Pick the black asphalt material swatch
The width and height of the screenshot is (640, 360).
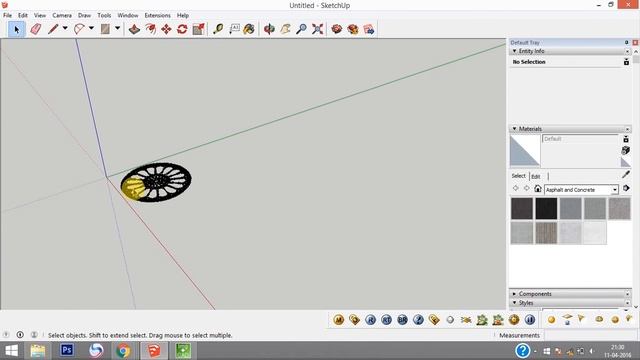(546, 208)
